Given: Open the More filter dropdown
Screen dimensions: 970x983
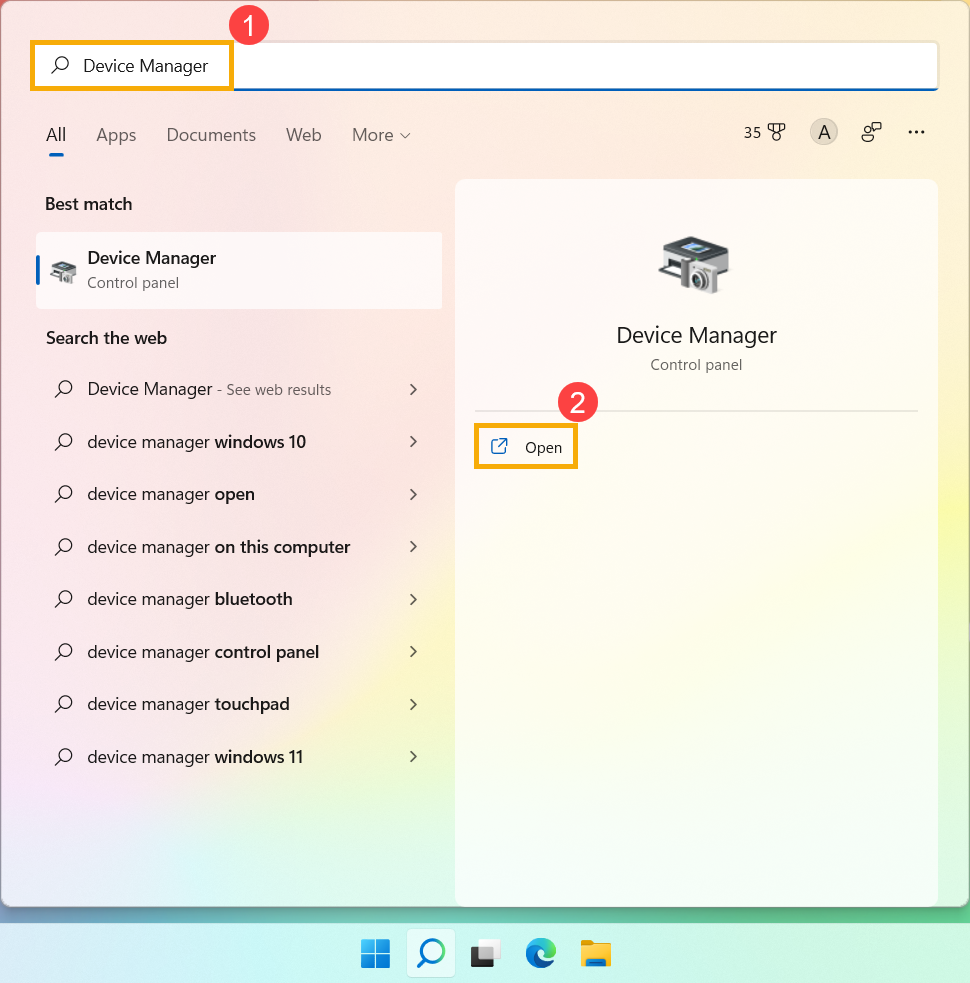Looking at the screenshot, I should click(x=381, y=135).
